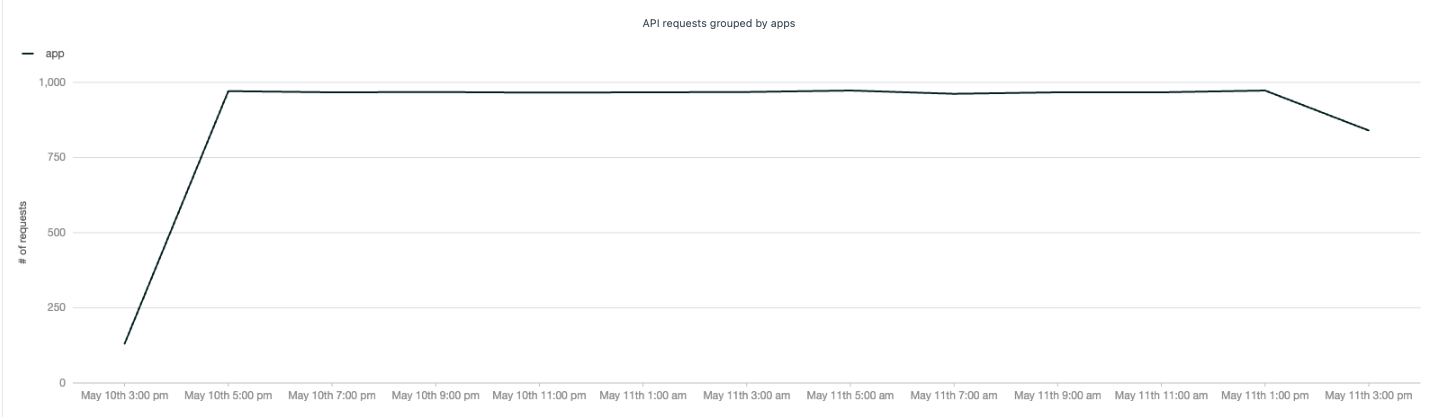Screen dimensions: 1435x417
Task: Select the line's starting data point at May 10th 3:00 pm
Action: 125,343
